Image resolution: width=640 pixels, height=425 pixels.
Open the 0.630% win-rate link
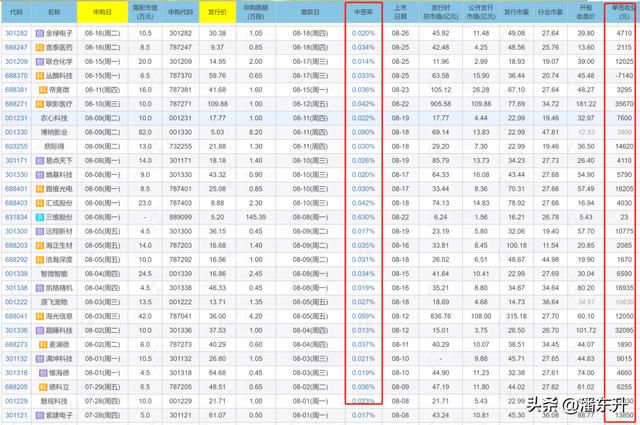coord(363,217)
